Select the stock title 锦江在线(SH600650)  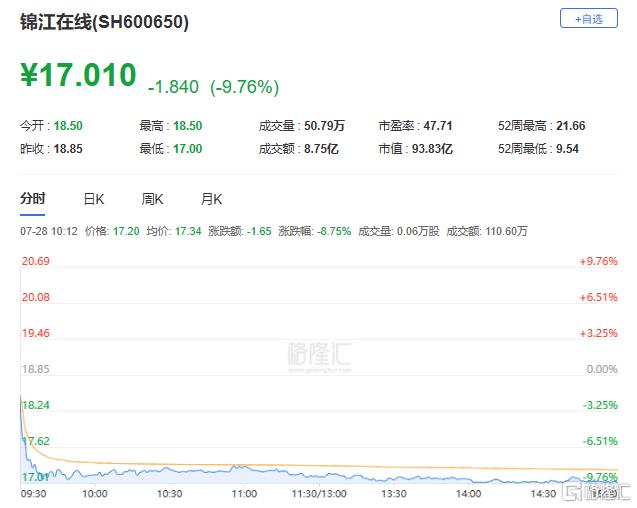coord(104,22)
